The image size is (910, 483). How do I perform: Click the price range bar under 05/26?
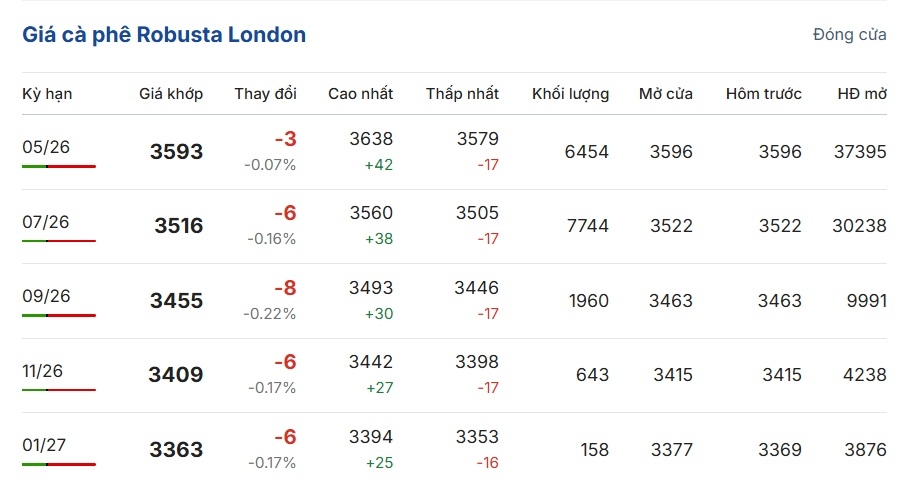pyautogui.click(x=59, y=166)
